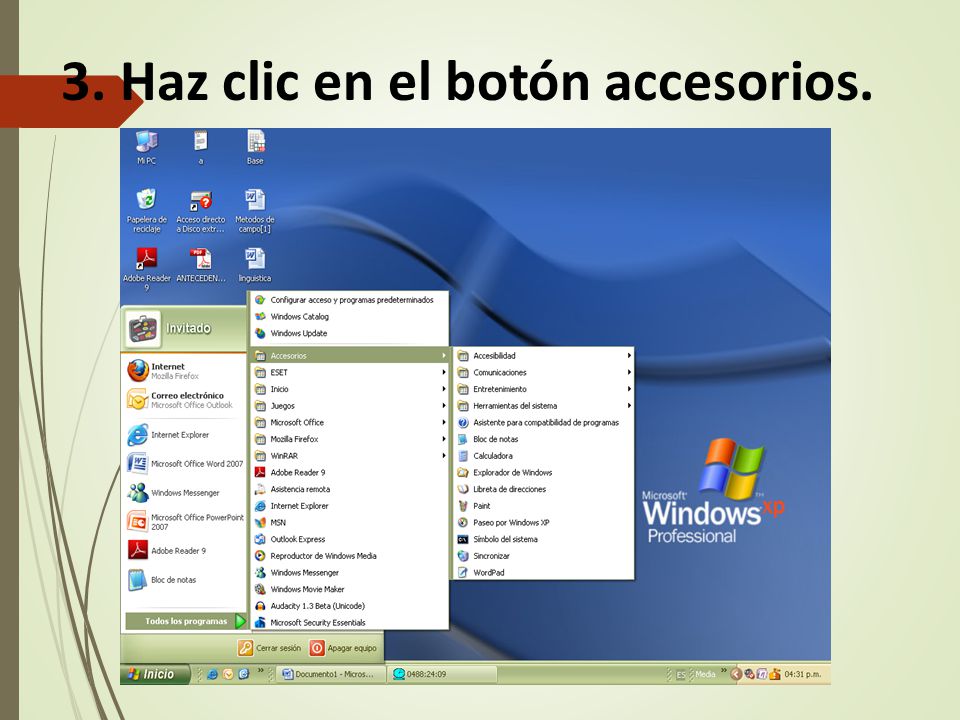Screen dimensions: 960x720
Task: Open Bloc de notas in Start menu left pane
Action: pos(185,580)
